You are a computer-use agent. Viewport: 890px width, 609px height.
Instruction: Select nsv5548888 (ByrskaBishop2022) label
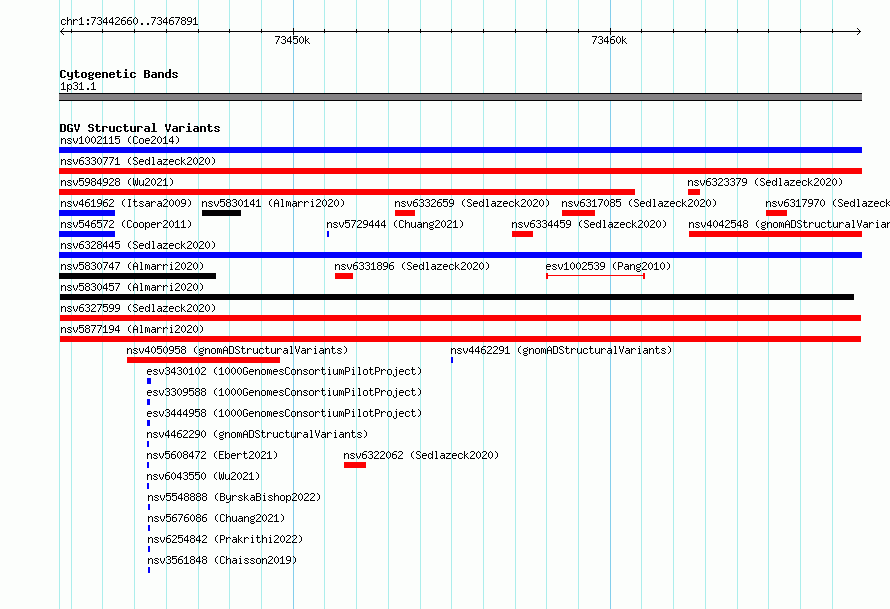(234, 497)
